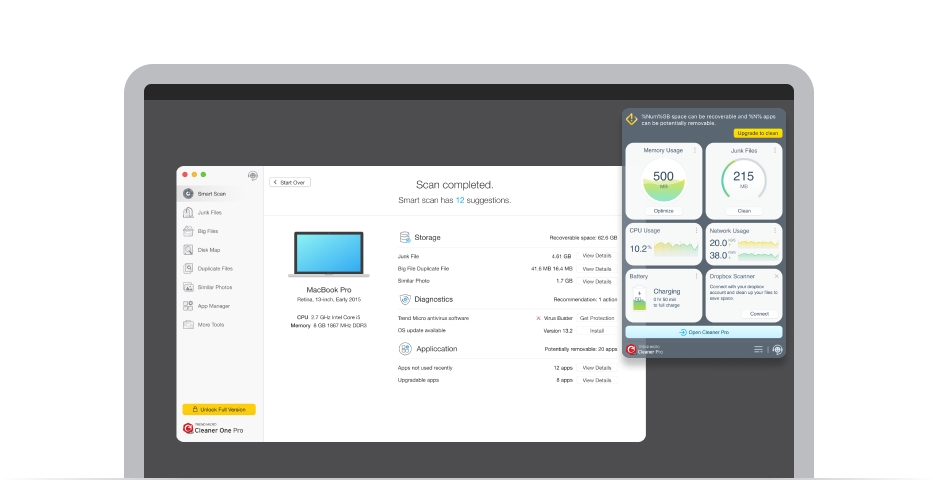Screen dimensions: 936x480
Task: Open Battery card options menu
Action: (696, 276)
